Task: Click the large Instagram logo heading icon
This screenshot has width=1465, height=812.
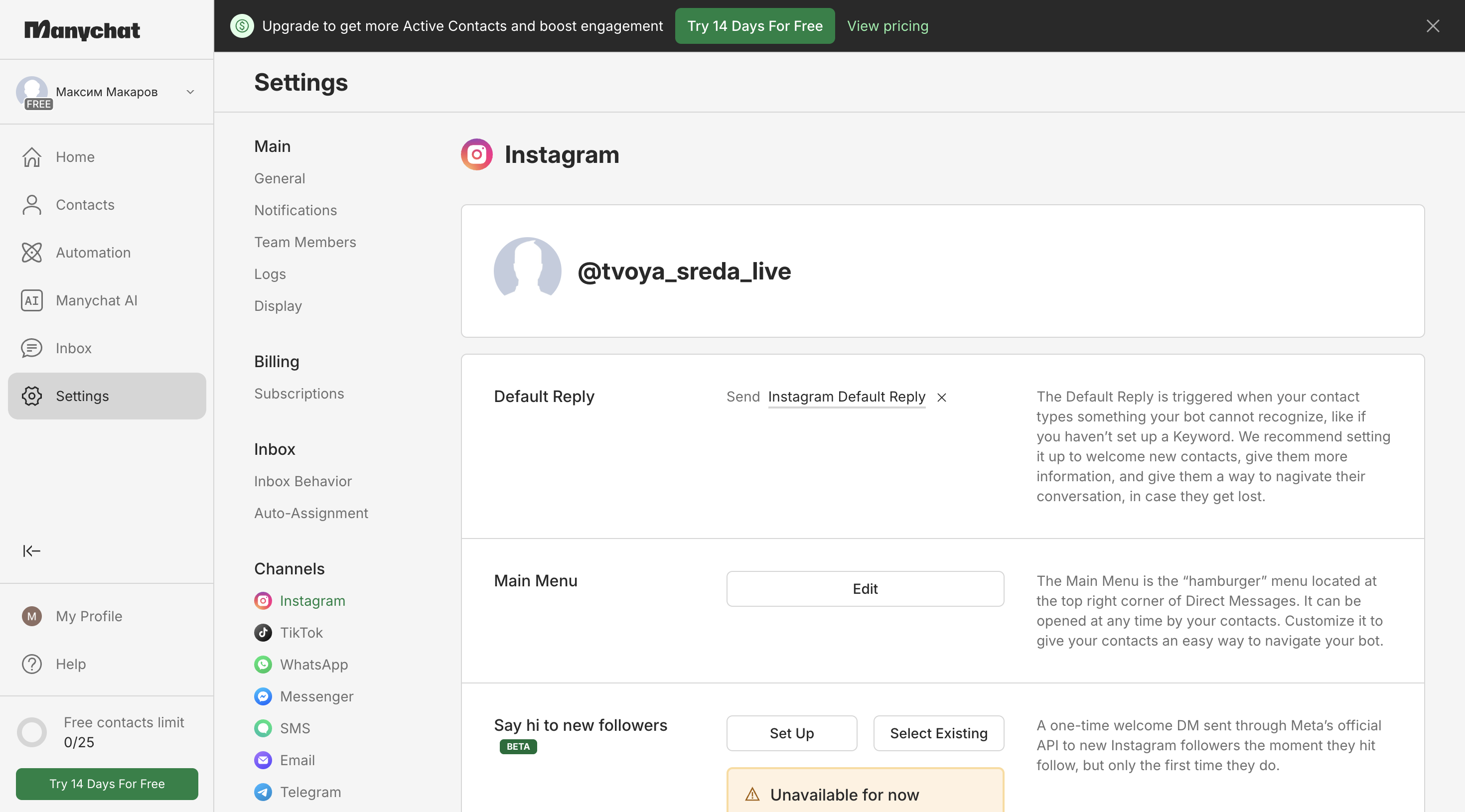Action: coord(476,154)
